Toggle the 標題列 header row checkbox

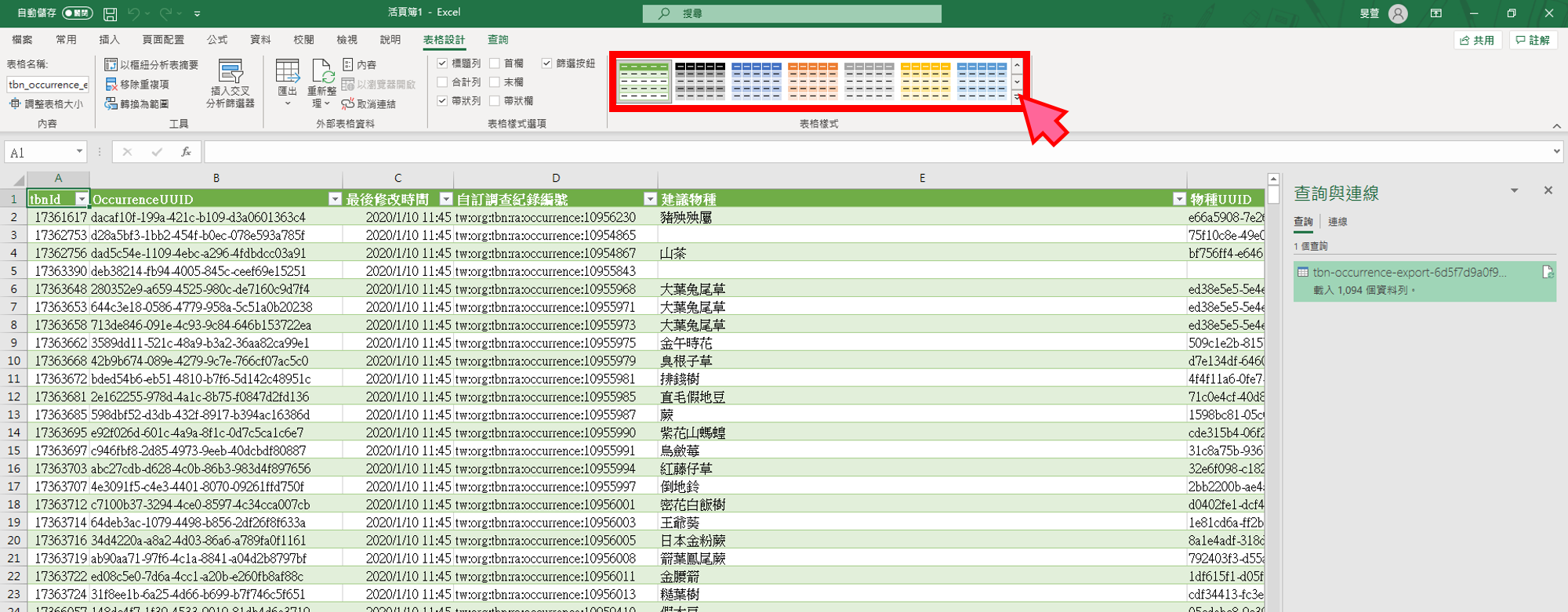click(442, 63)
